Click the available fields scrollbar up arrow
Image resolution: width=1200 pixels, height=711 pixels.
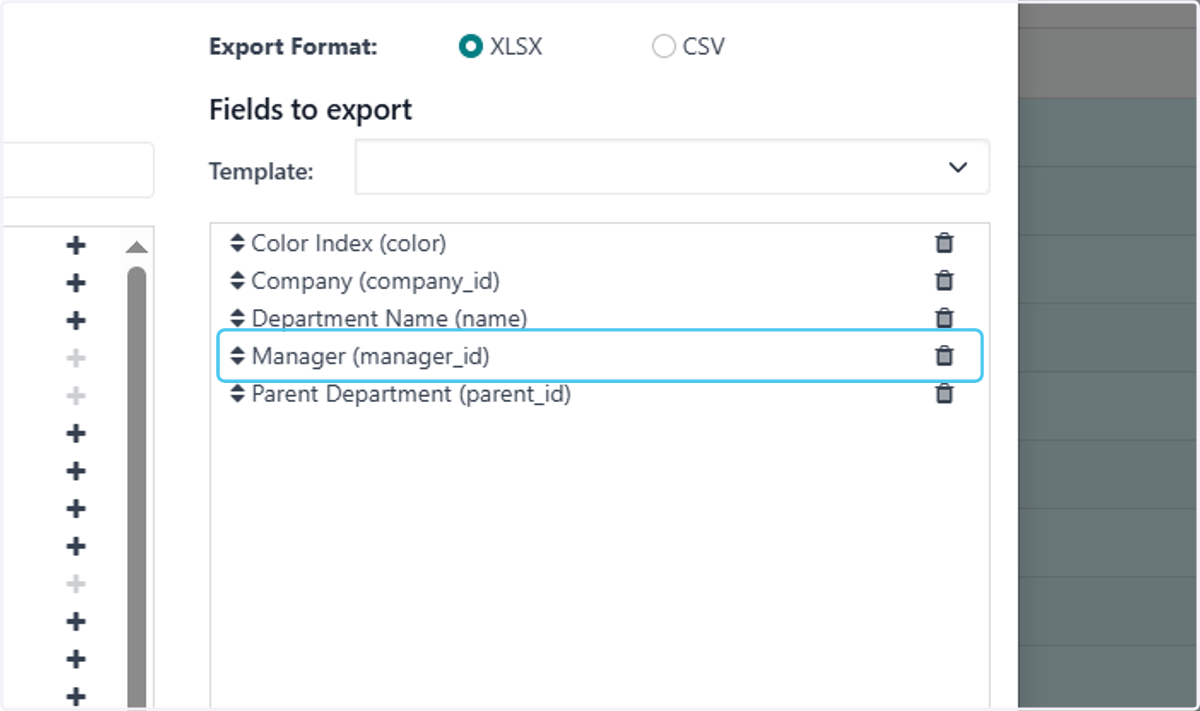pos(137,247)
